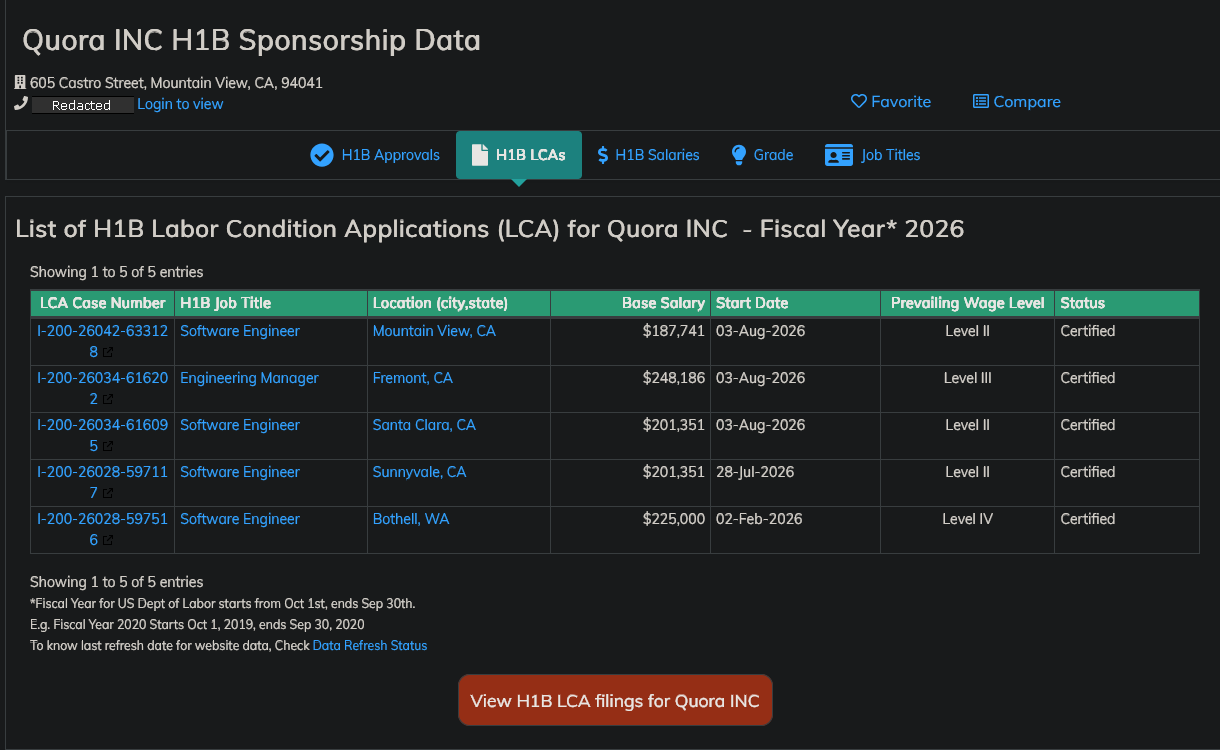Go to the Grade tab
This screenshot has height=750, width=1220.
coord(762,155)
